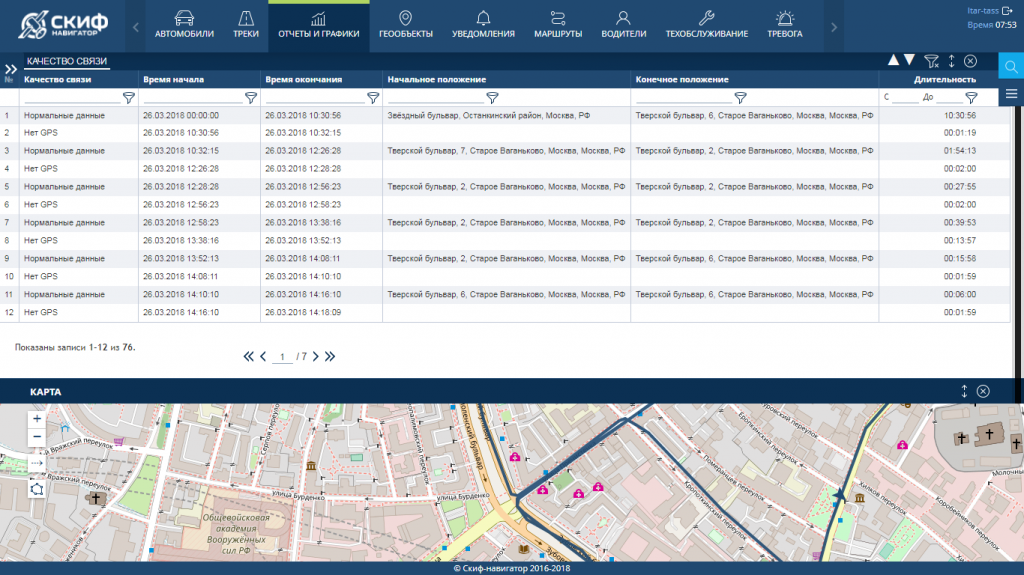This screenshot has height=575, width=1024.
Task: Sort by Время окончания column header
Action: (x=304, y=79)
